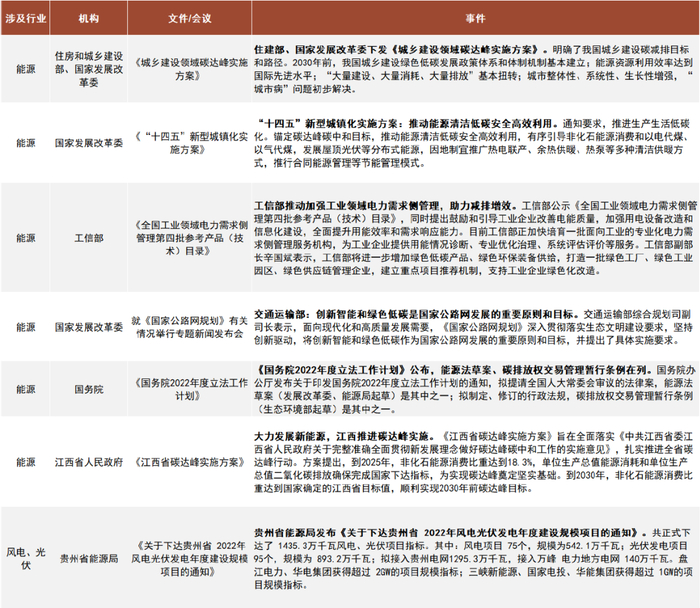
Task: Select the 江西省人民政府 institution cell
Action: (x=88, y=462)
